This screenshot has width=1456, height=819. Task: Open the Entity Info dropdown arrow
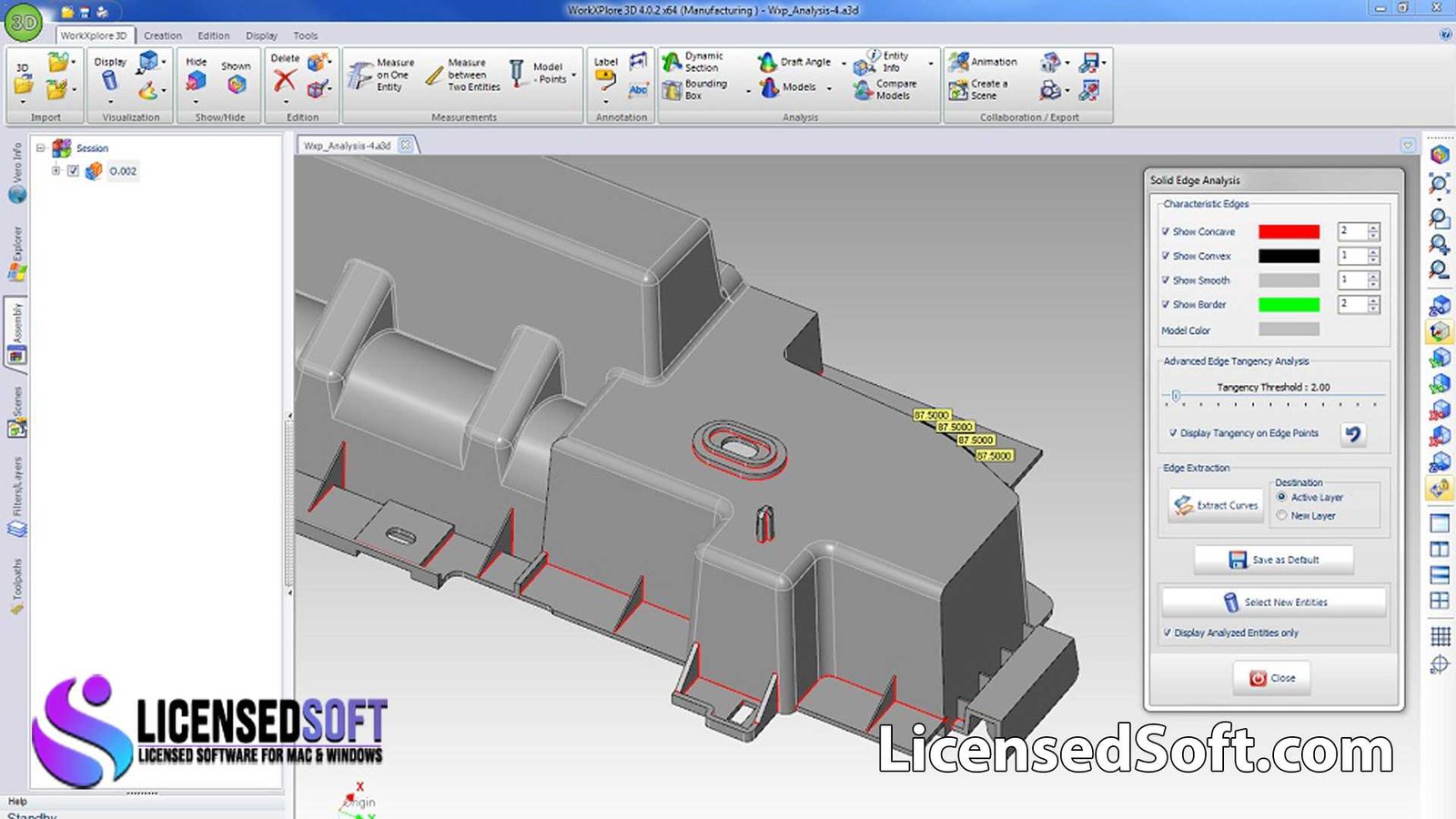930,63
